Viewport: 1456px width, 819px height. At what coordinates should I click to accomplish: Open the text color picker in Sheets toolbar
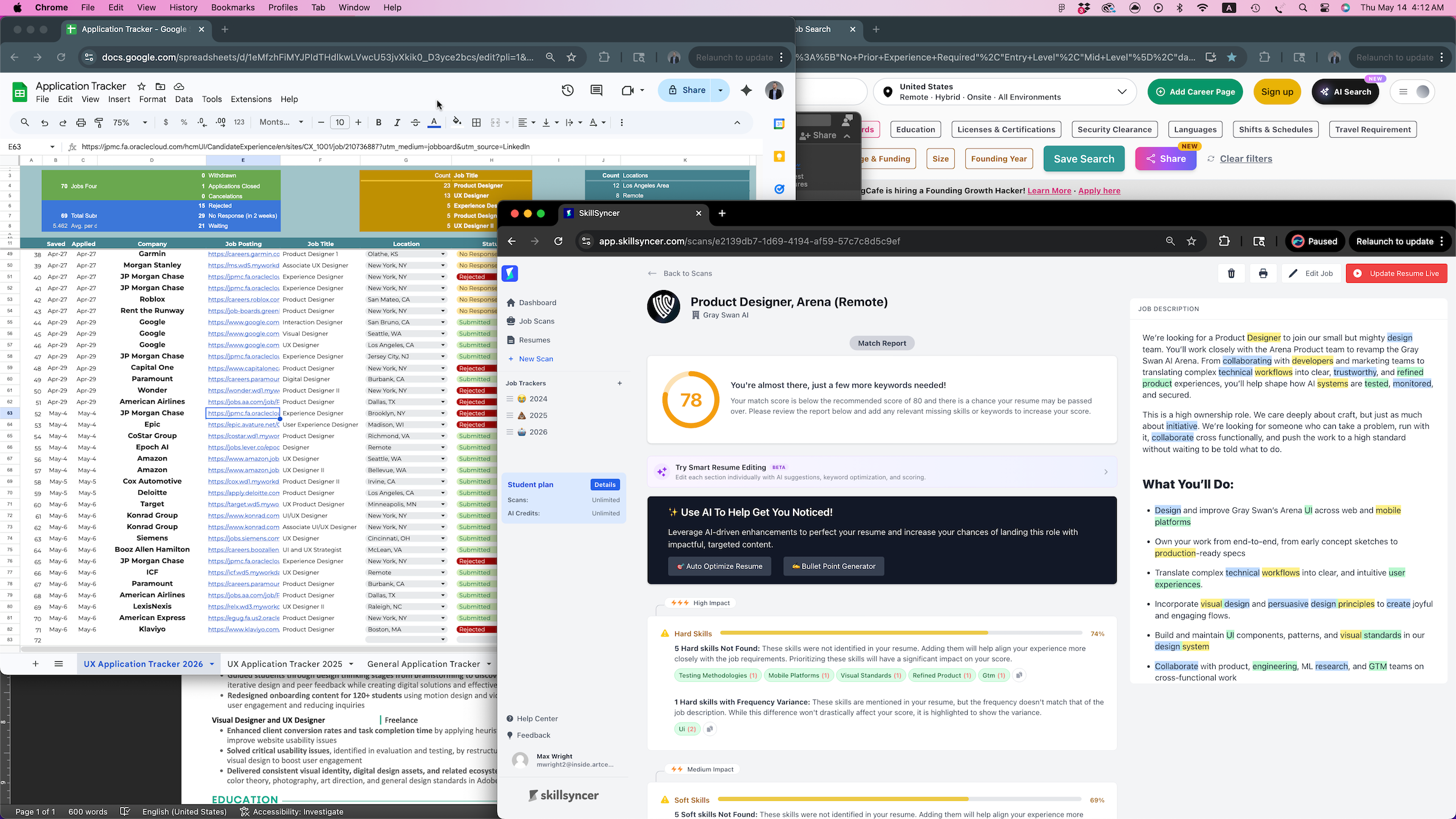pos(434,123)
